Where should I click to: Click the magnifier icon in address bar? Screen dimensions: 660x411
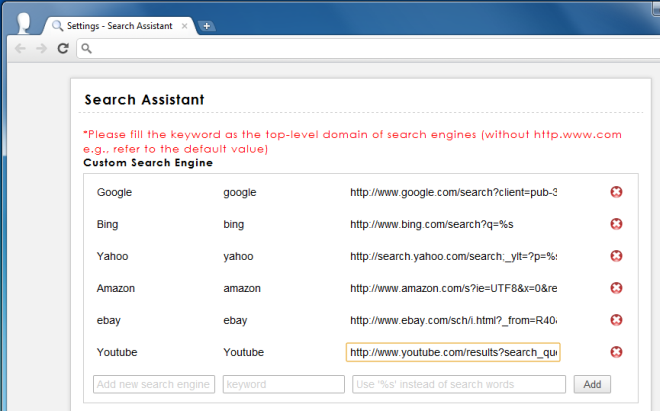(x=86, y=48)
